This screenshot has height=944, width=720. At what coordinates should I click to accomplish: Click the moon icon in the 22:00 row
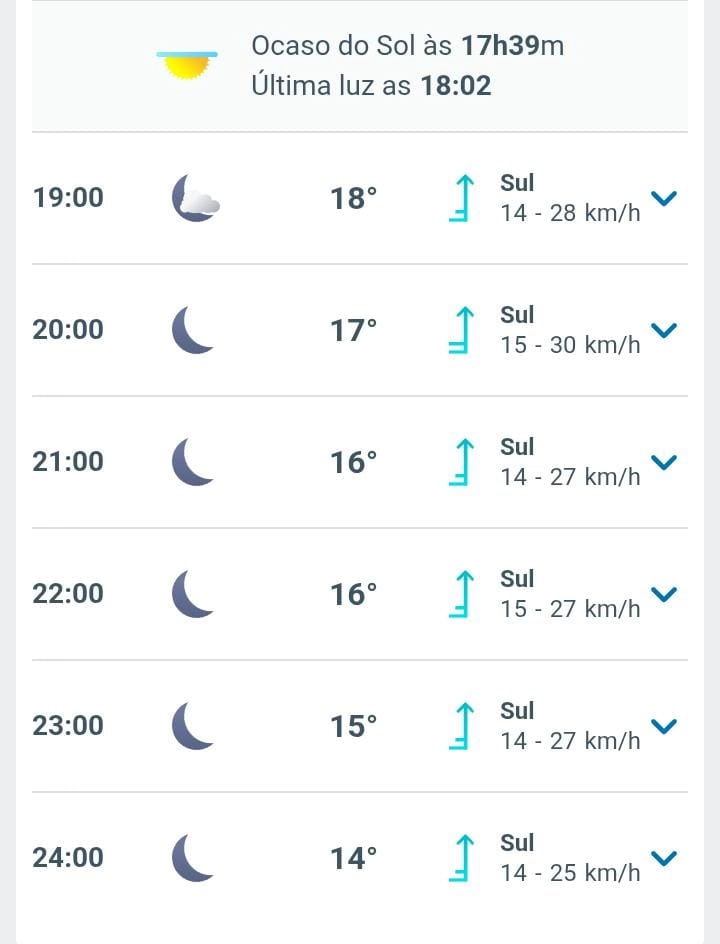click(193, 594)
